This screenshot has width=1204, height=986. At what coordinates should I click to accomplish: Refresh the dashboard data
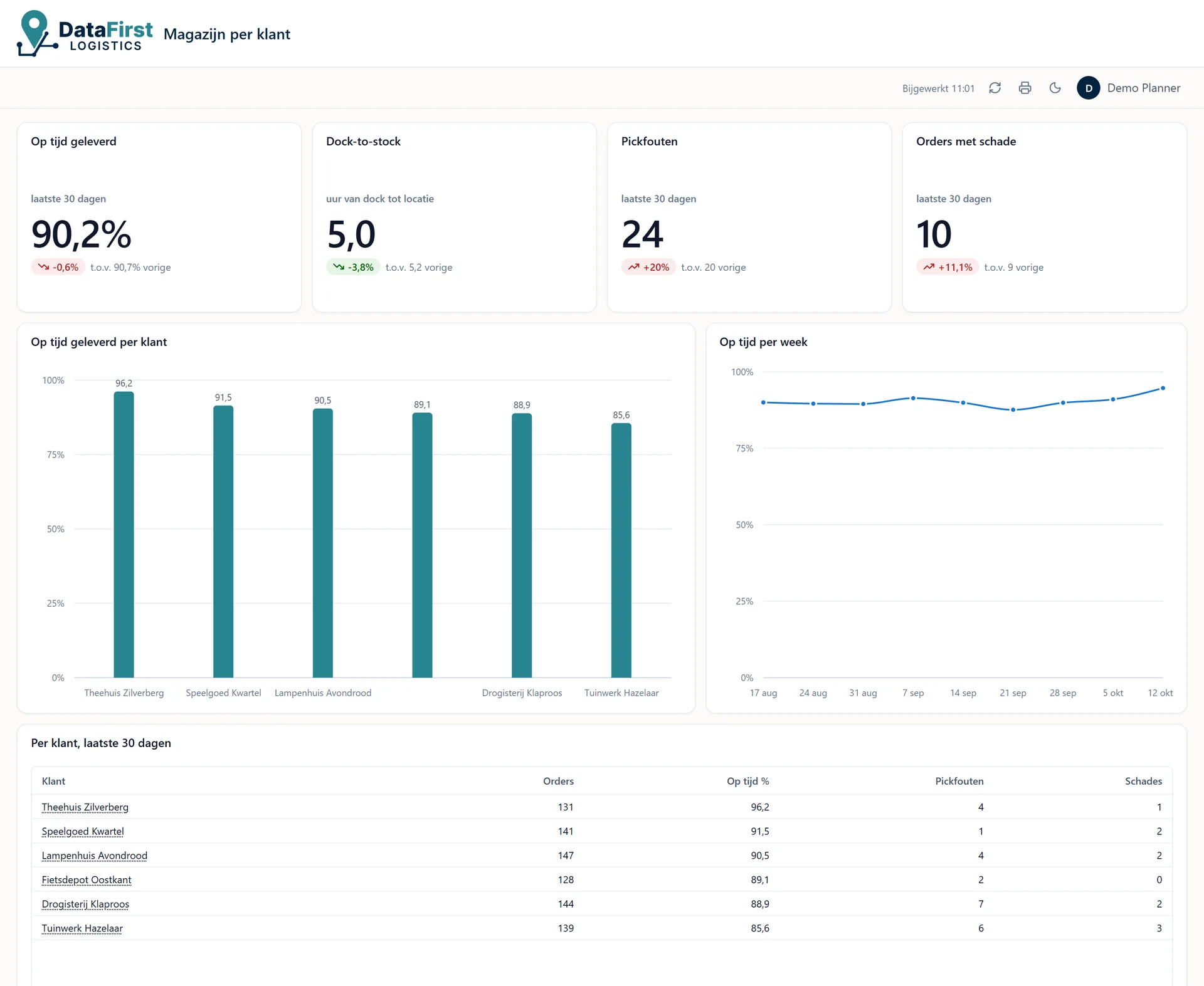995,88
